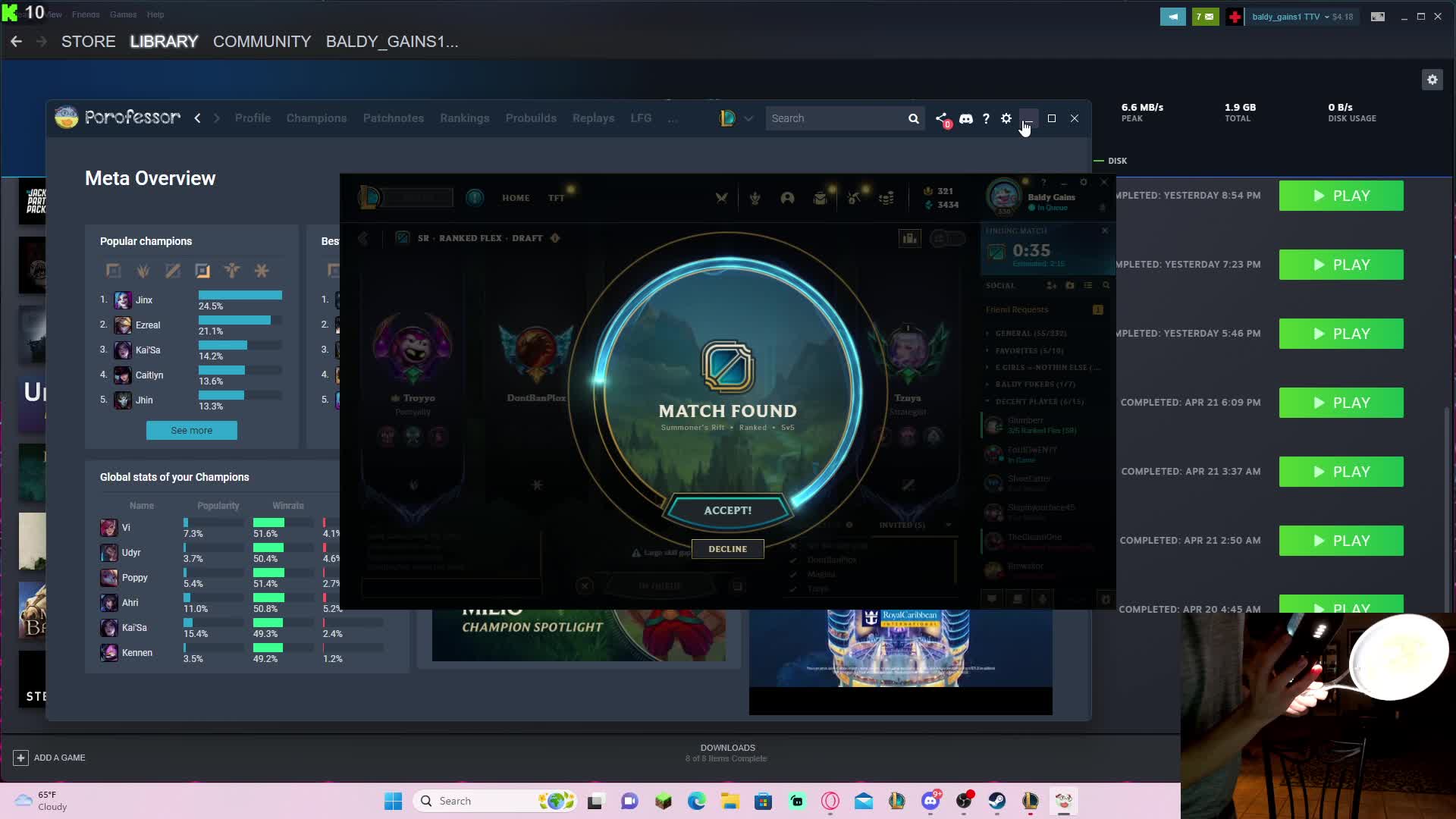
Task: Open Steam download settings gear
Action: pyautogui.click(x=1432, y=80)
